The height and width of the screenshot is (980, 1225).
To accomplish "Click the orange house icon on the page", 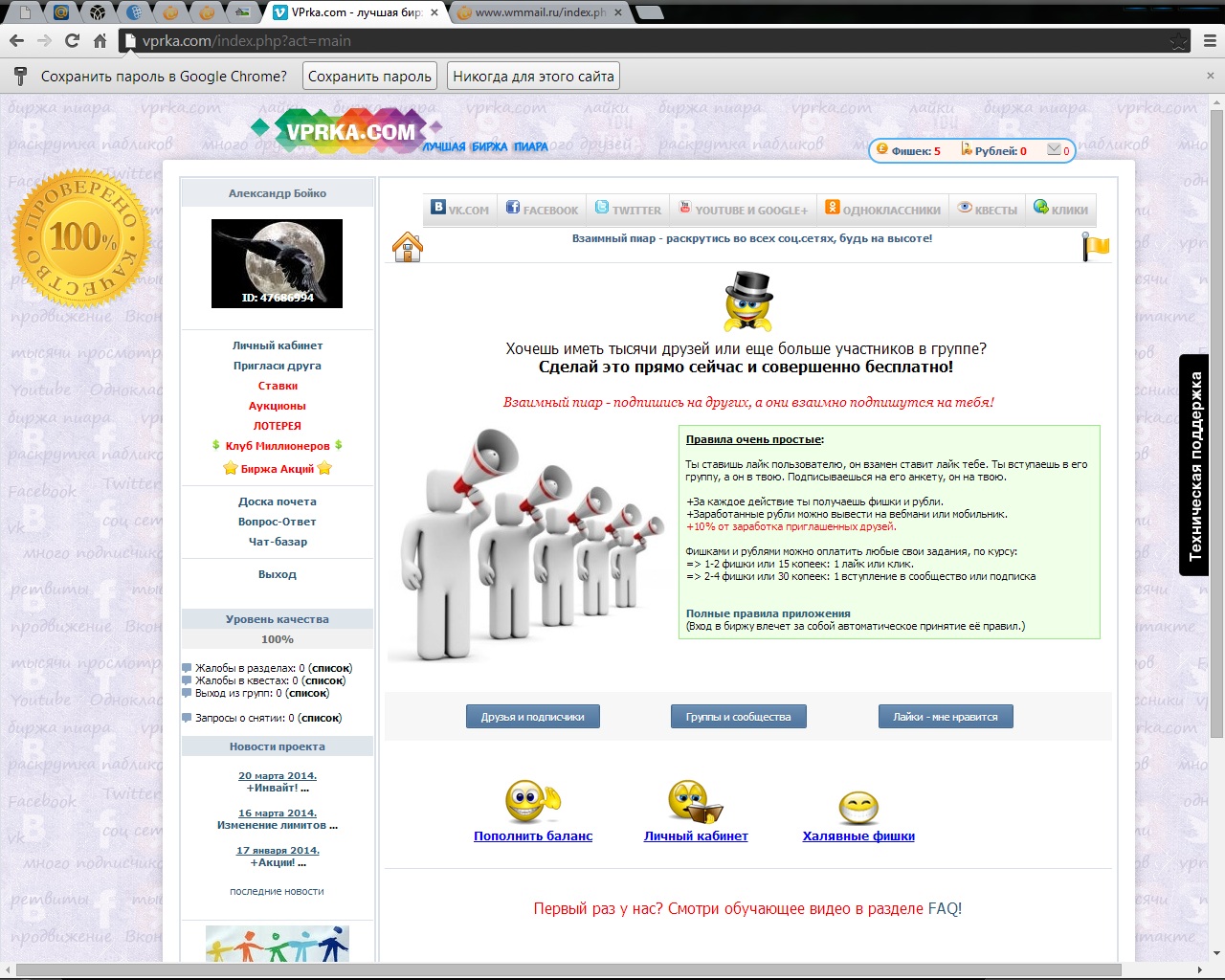I will tap(408, 247).
